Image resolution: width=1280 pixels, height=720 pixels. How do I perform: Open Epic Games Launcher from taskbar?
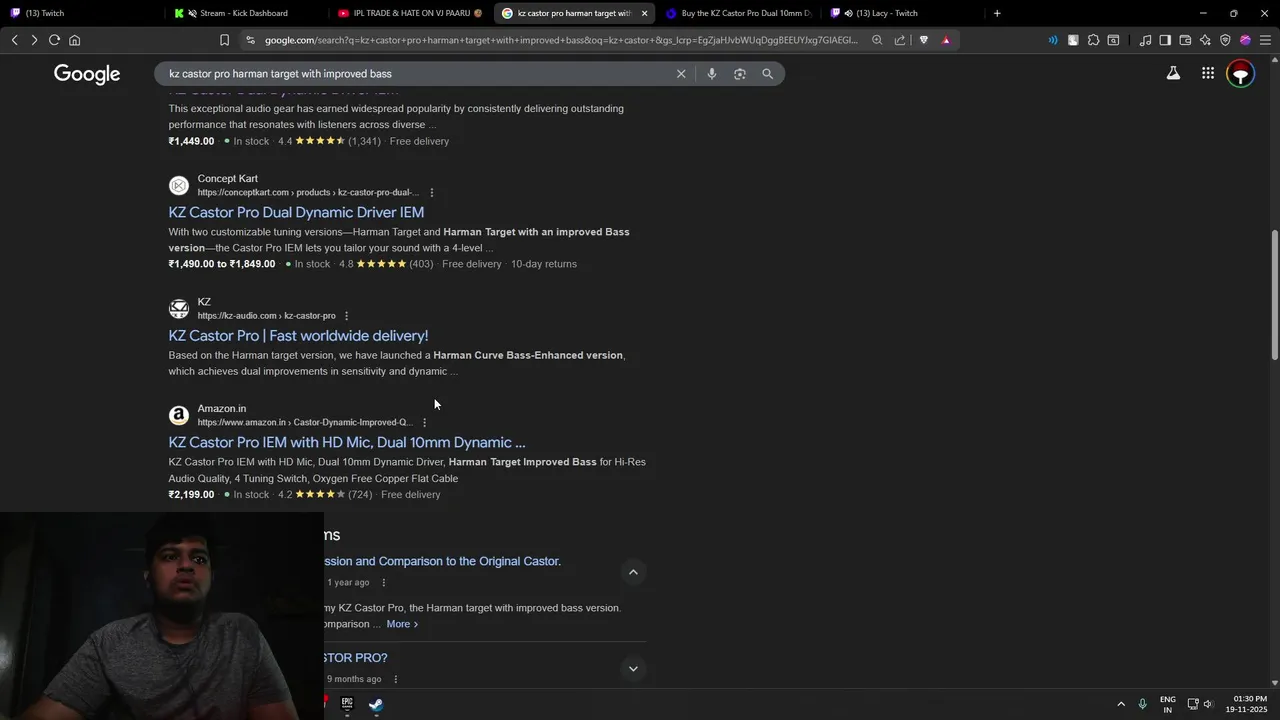tap(347, 704)
